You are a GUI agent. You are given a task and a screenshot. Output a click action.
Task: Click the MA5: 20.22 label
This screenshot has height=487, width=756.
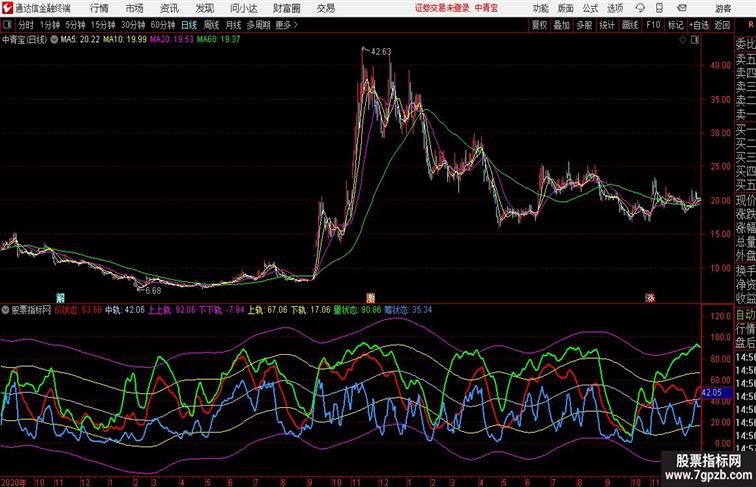click(x=81, y=40)
